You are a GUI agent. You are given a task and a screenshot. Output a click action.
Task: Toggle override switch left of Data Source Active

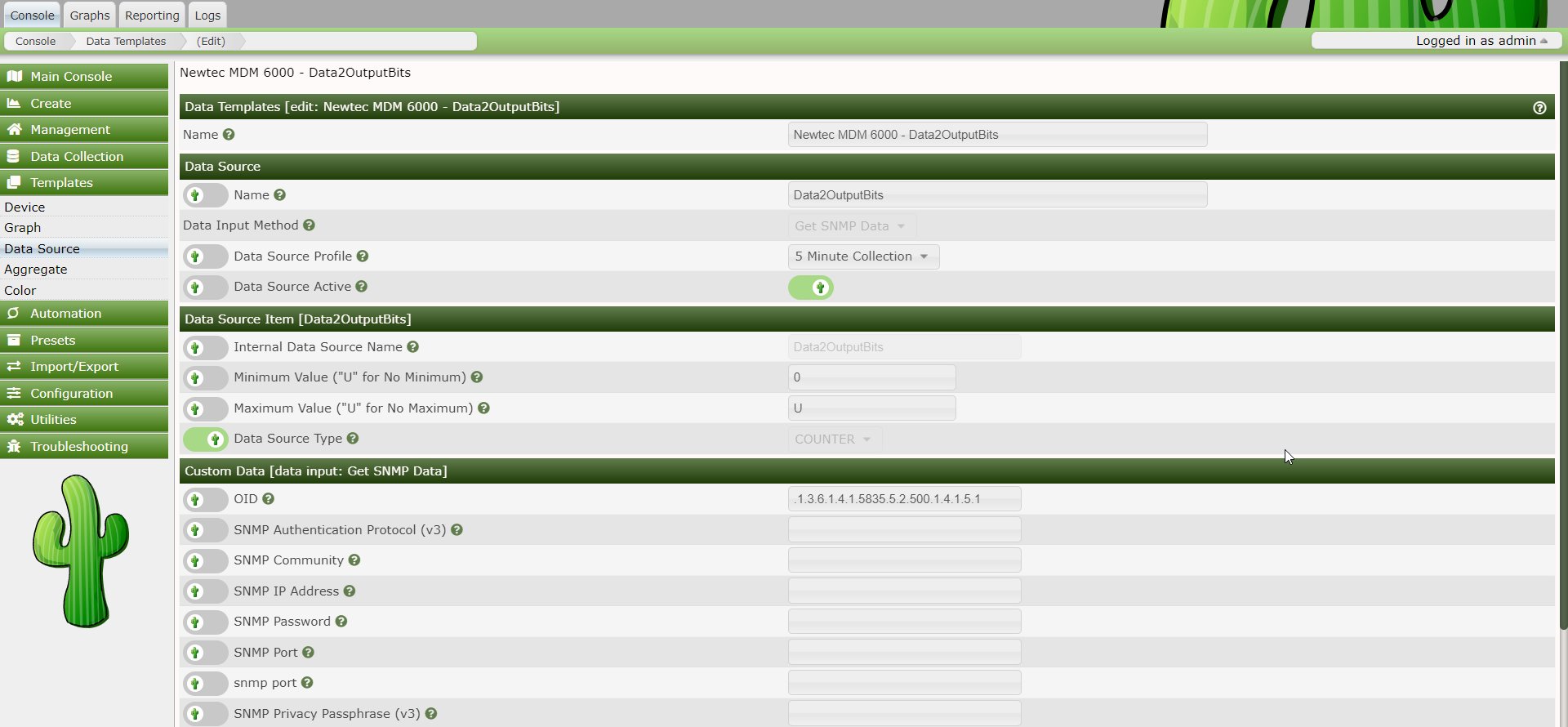tap(206, 287)
